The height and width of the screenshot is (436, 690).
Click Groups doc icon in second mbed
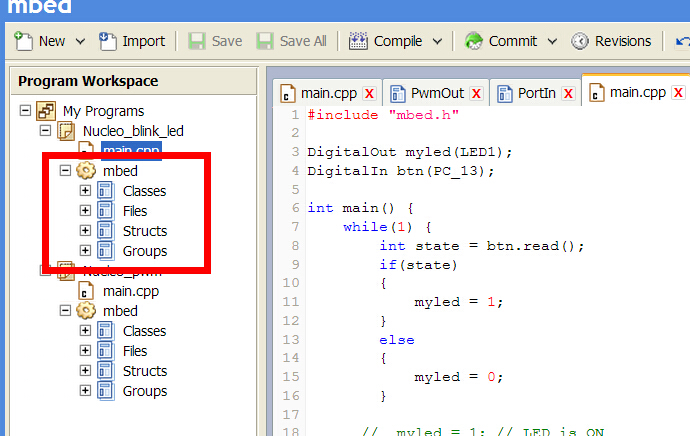[106, 391]
